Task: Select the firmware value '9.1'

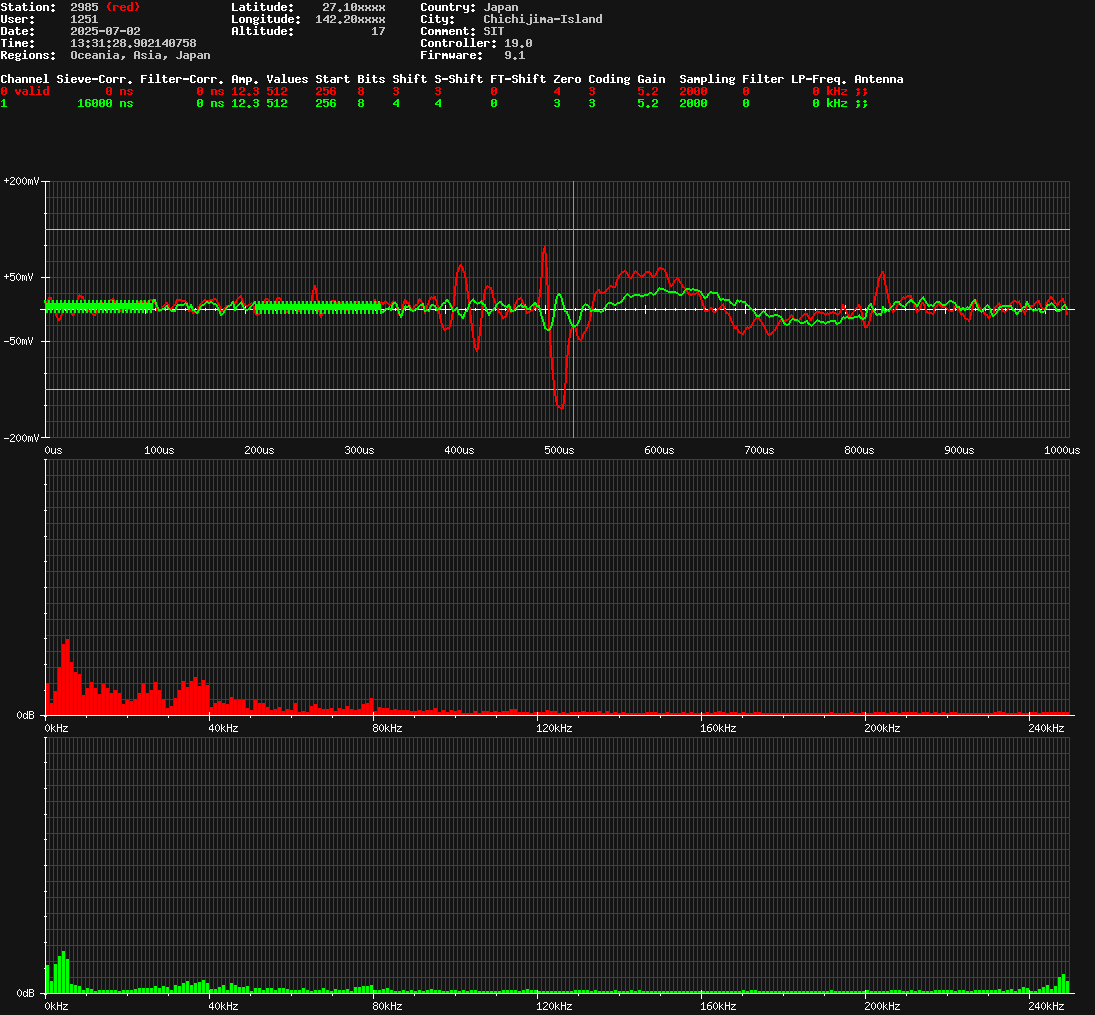Action: tap(515, 55)
